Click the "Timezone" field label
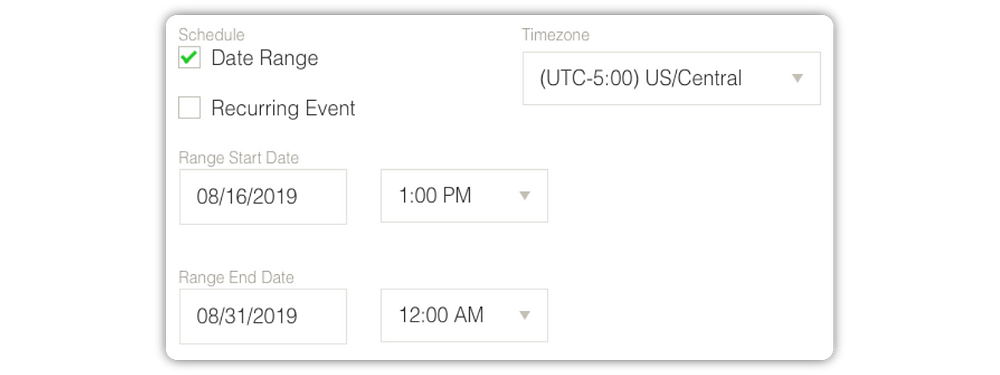Image resolution: width=1000 pixels, height=375 pixels. coord(555,34)
